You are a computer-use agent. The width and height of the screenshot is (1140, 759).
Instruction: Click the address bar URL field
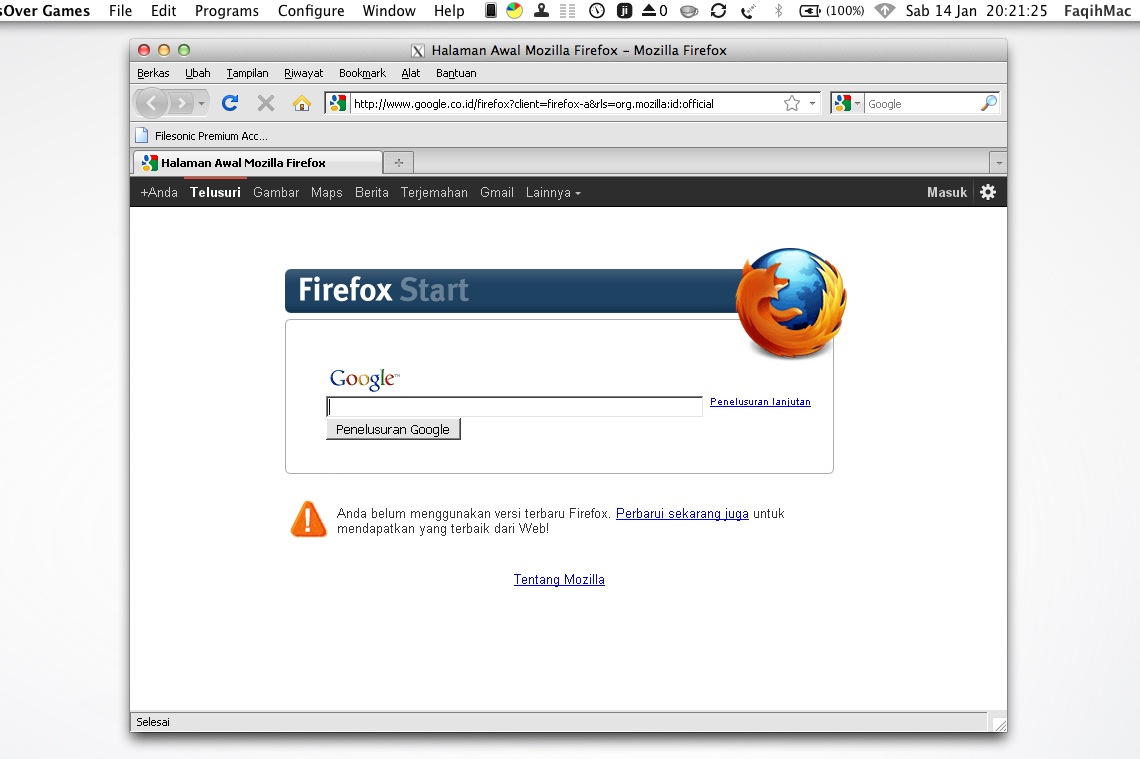coord(566,104)
